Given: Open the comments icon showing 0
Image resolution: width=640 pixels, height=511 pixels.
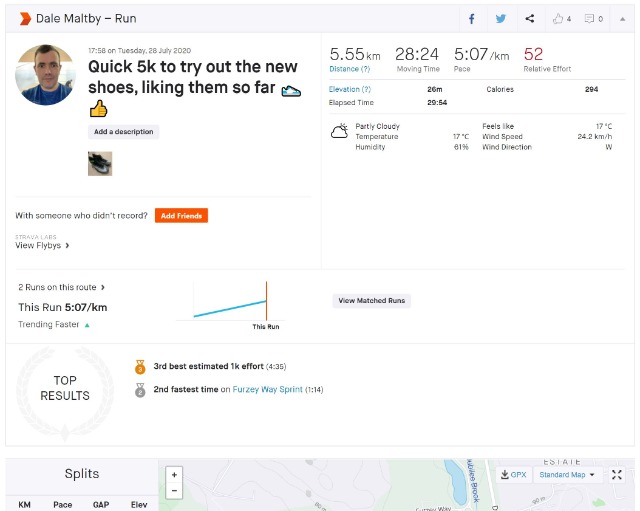Looking at the screenshot, I should pos(589,19).
